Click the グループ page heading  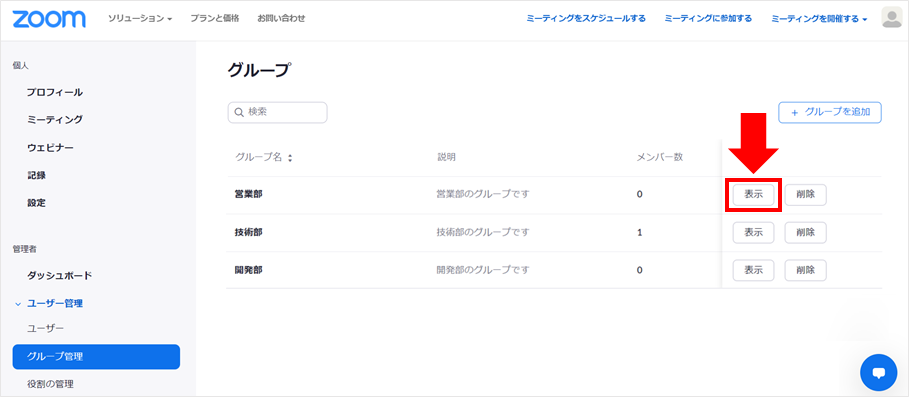click(259, 70)
